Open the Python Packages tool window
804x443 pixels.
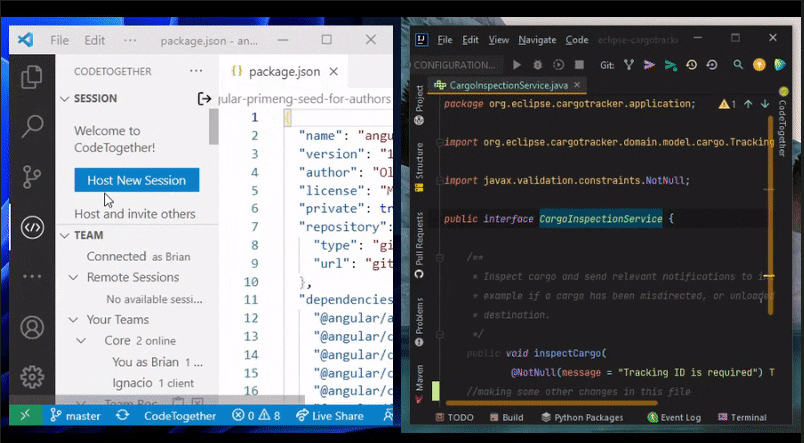(582, 417)
